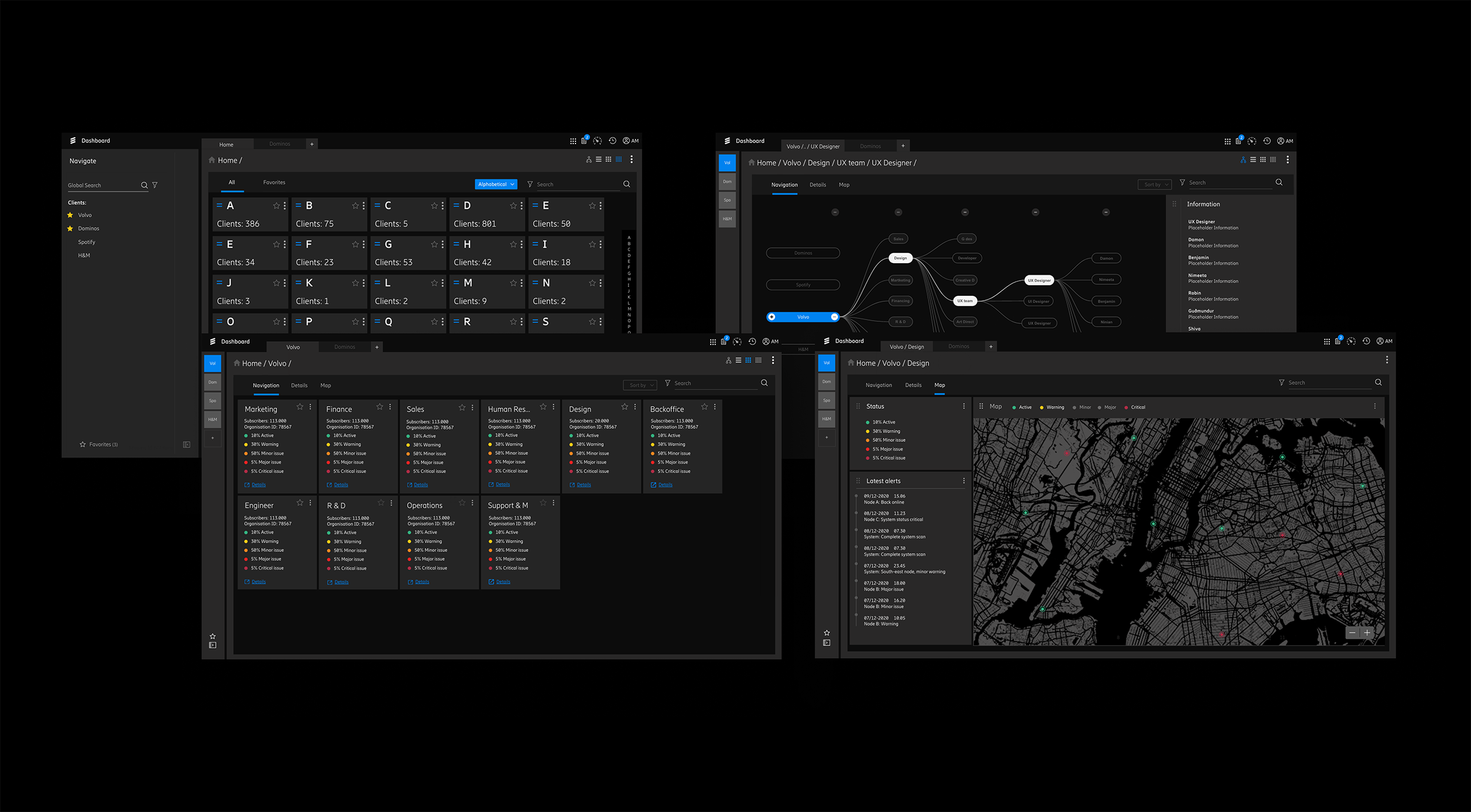Click the history clock icon near AM avatar
Image resolution: width=1471 pixels, height=812 pixels.
(x=612, y=141)
